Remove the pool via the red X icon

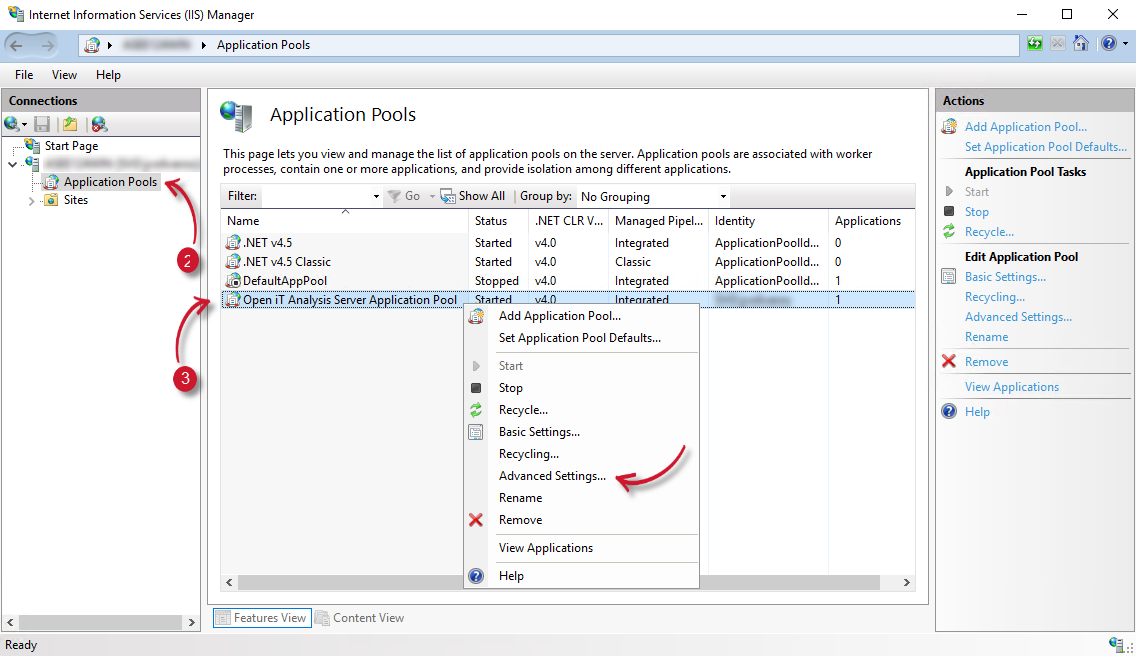949,361
